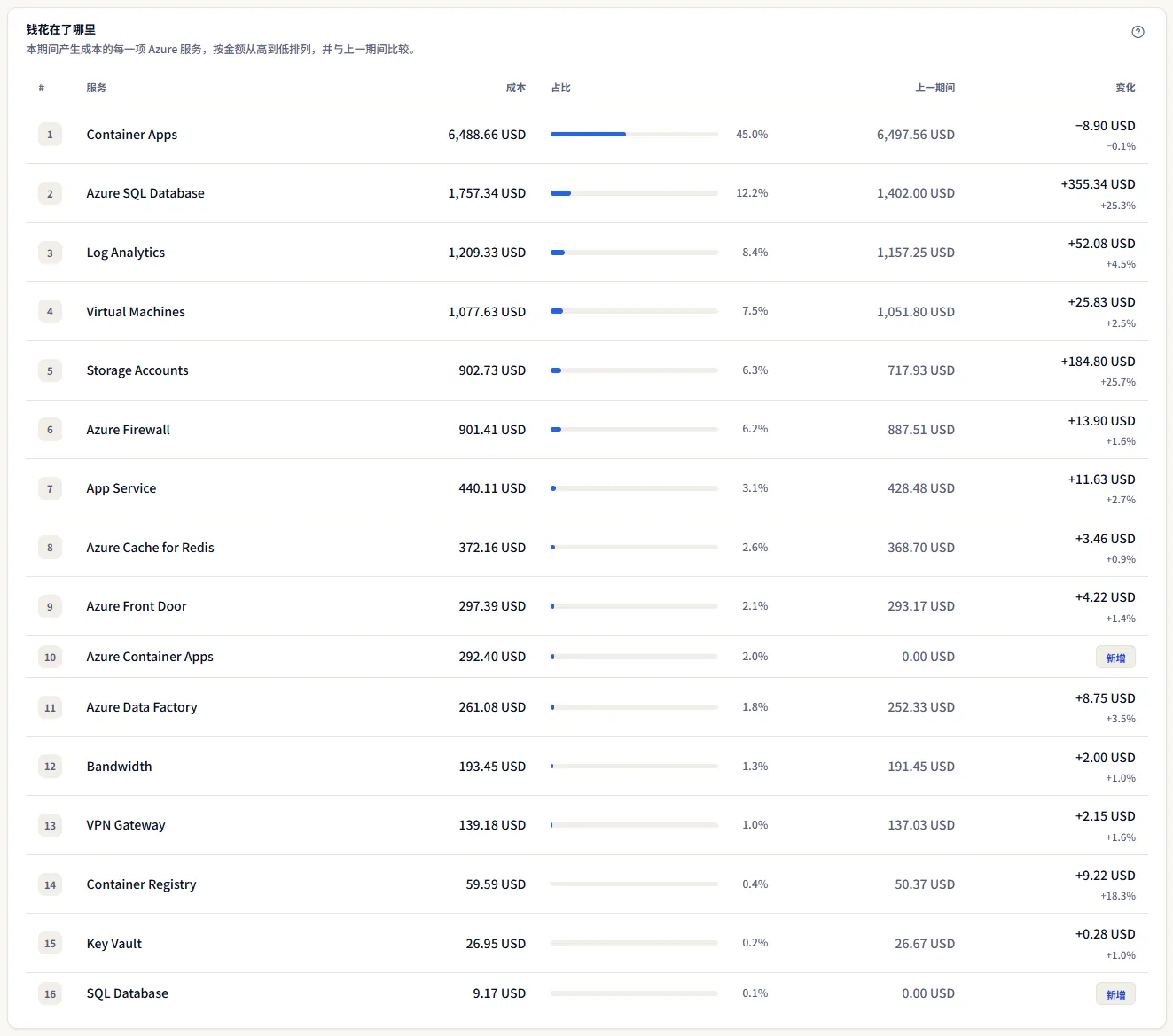Click the −8.90 USD change value
This screenshot has width=1173, height=1036.
coord(1105,126)
